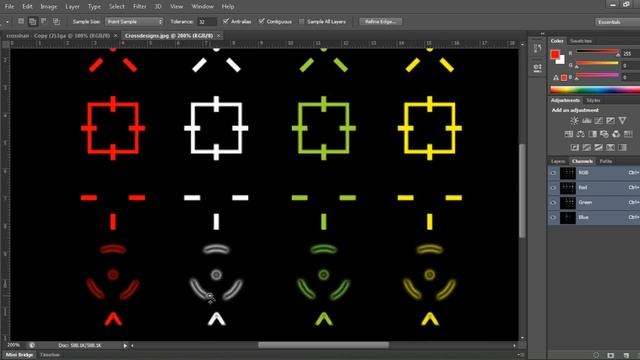The width and height of the screenshot is (640, 360).
Task: Open the Filter menu
Action: pyautogui.click(x=139, y=7)
